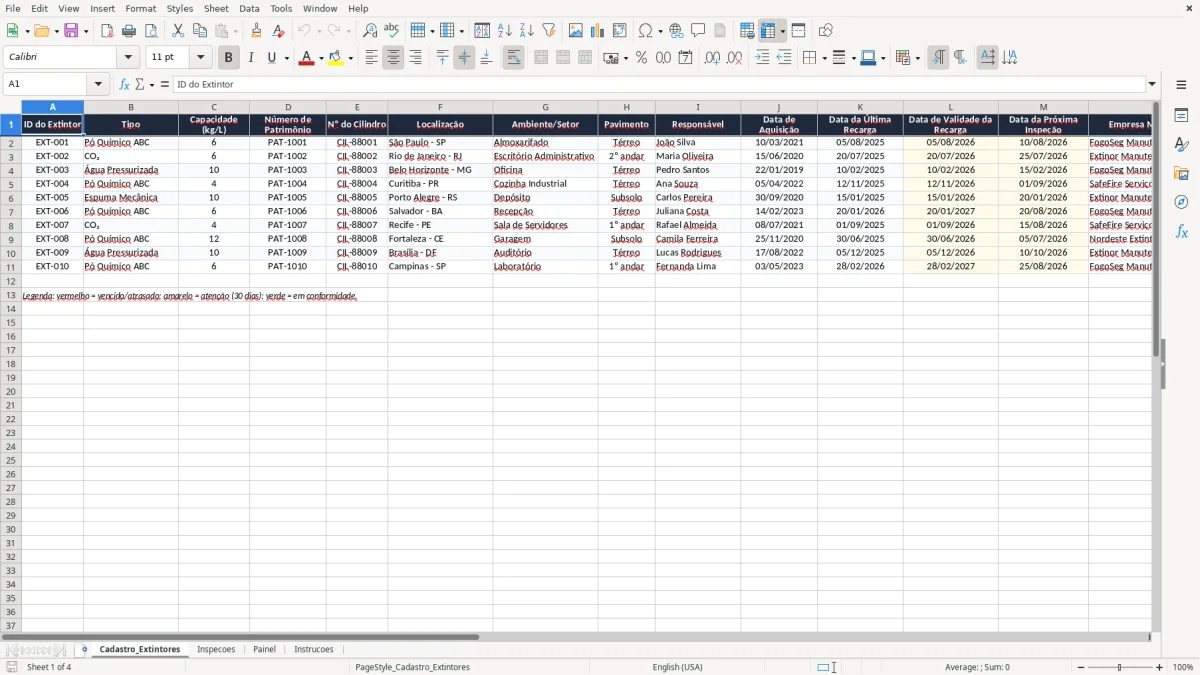Expand the Name Box dropdown
Image resolution: width=1200 pixels, height=675 pixels.
(98, 85)
